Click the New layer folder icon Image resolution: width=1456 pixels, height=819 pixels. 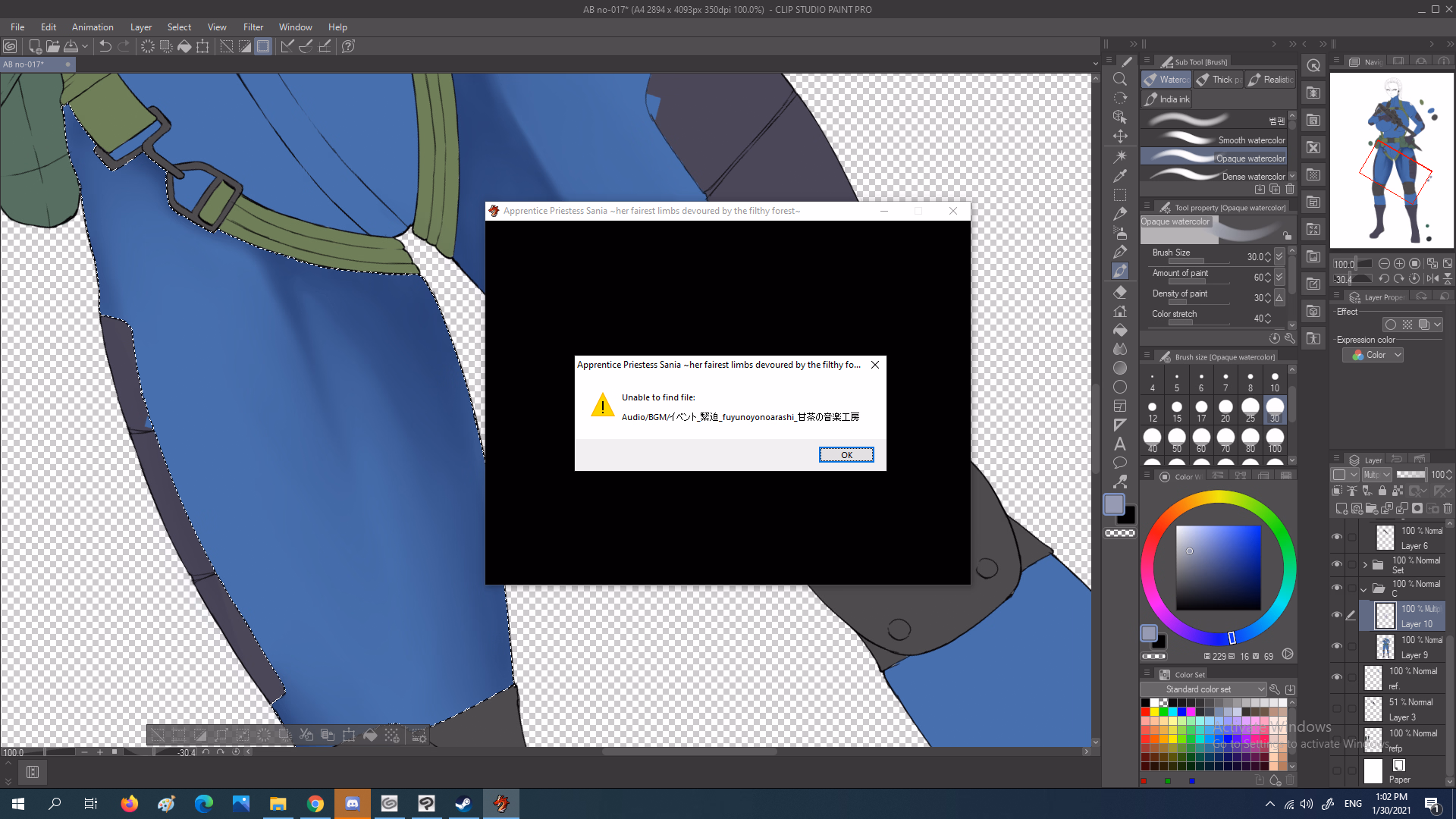tap(1372, 509)
